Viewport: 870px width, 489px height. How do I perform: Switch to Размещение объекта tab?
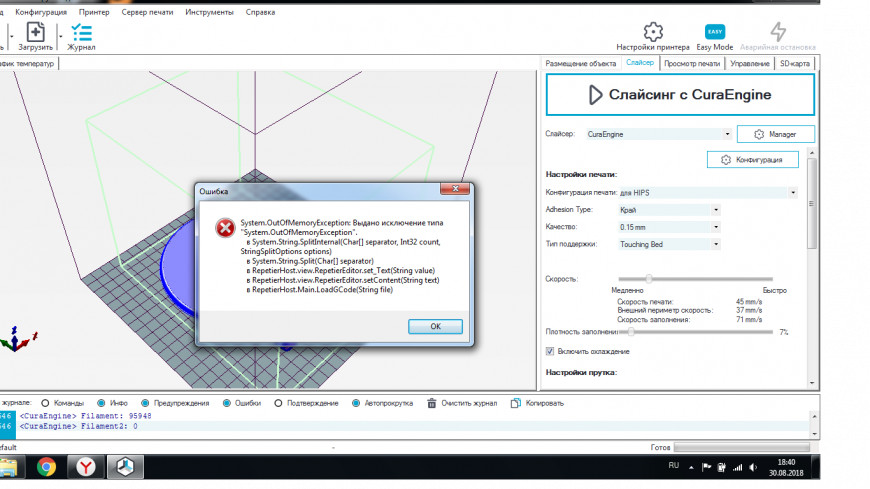pos(580,63)
